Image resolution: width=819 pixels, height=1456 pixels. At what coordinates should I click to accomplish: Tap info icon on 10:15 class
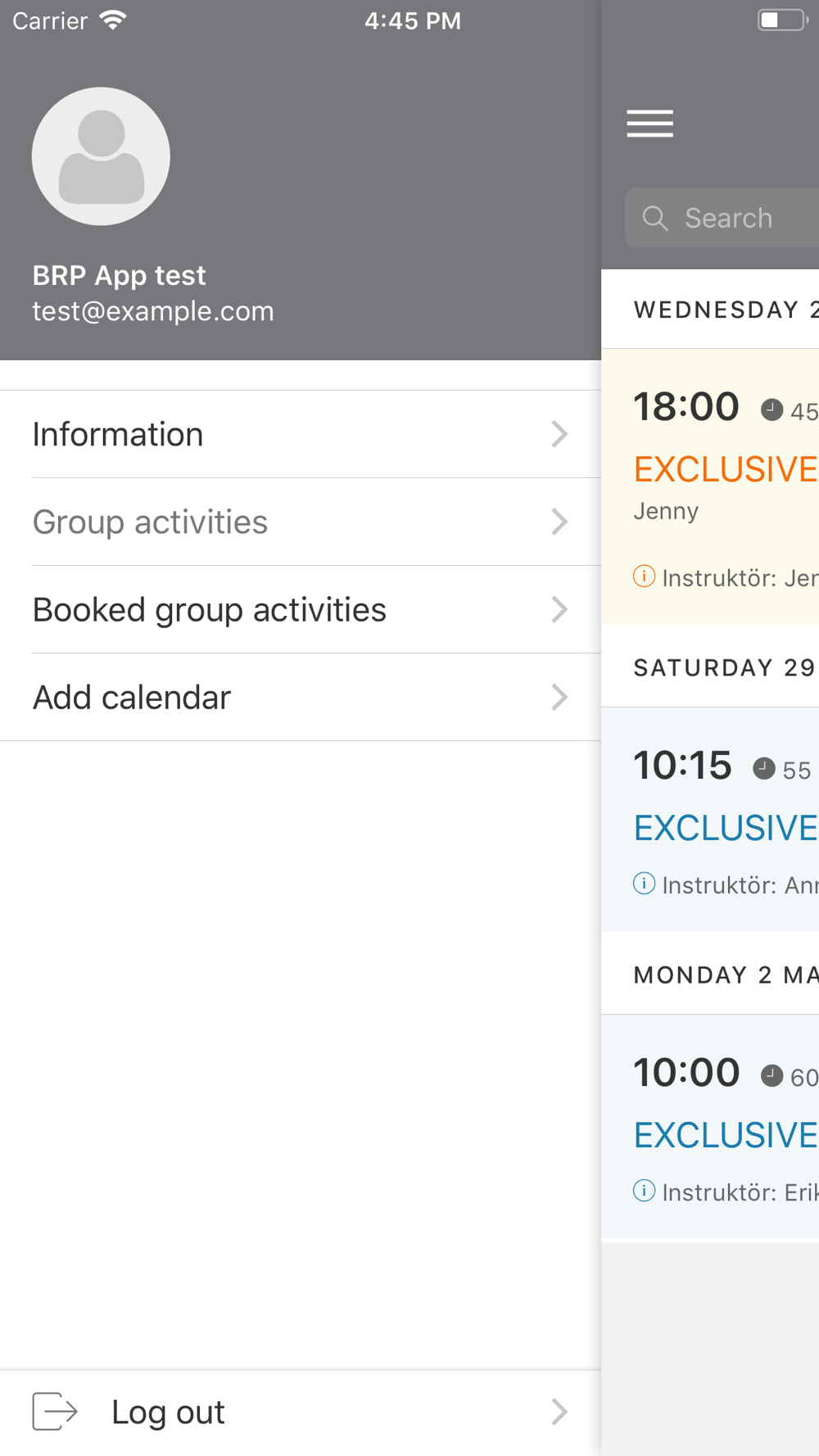(x=644, y=884)
